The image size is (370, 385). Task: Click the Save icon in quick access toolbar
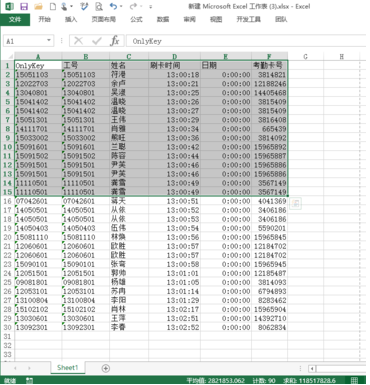point(24,6)
